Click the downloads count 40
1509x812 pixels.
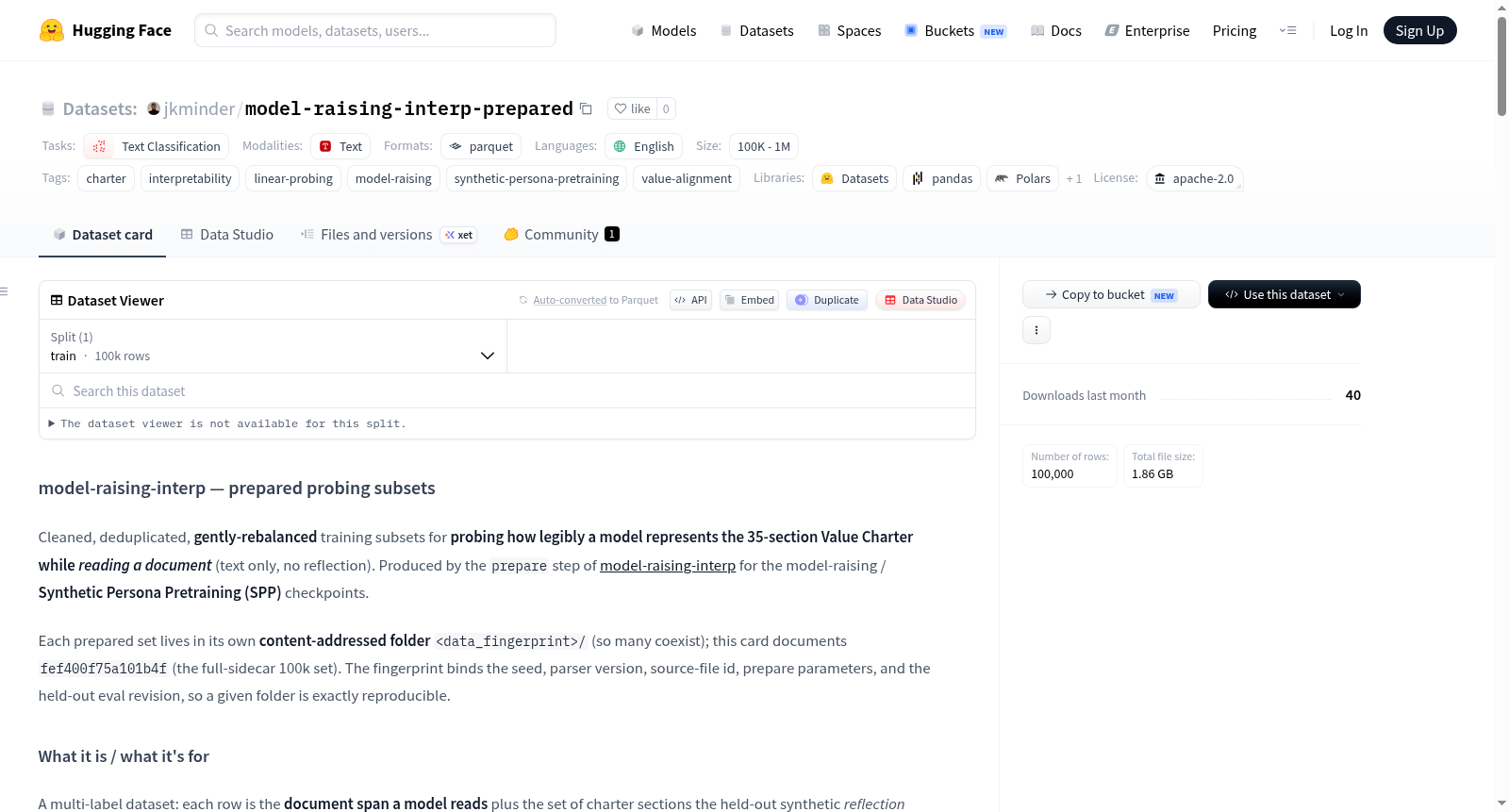coord(1352,395)
